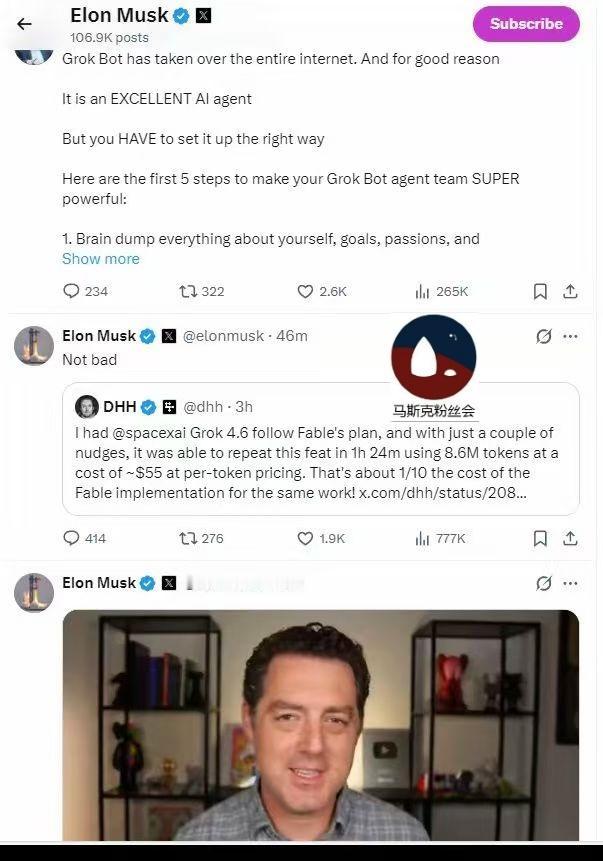Screen dimensions: 603x861
Task: Like the Grok Bot post (2.6K)
Action: [x=322, y=291]
